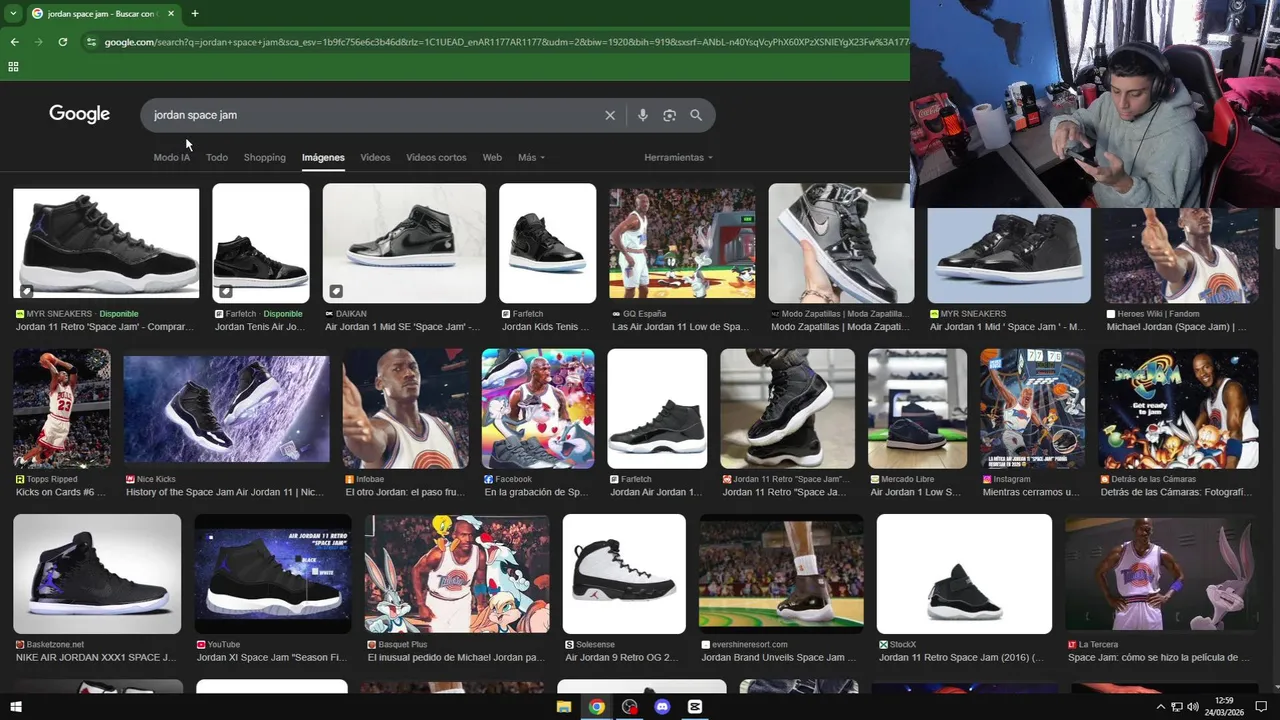1280x720 pixels.
Task: Open the Instagram Space Jam poster image
Action: (x=1032, y=408)
